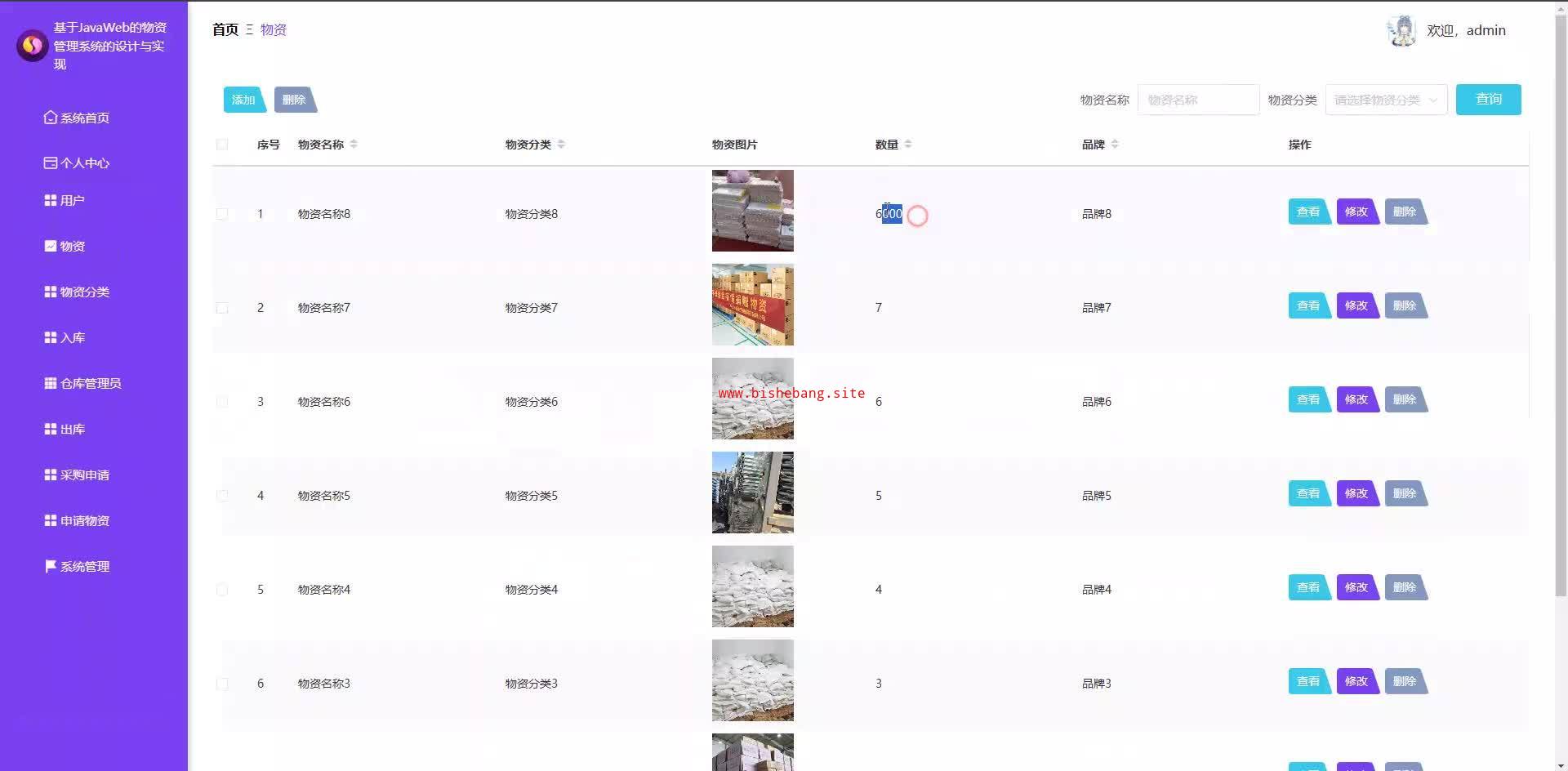Sort table by 数量 column arrows
This screenshot has width=1568, height=771.
click(x=908, y=145)
